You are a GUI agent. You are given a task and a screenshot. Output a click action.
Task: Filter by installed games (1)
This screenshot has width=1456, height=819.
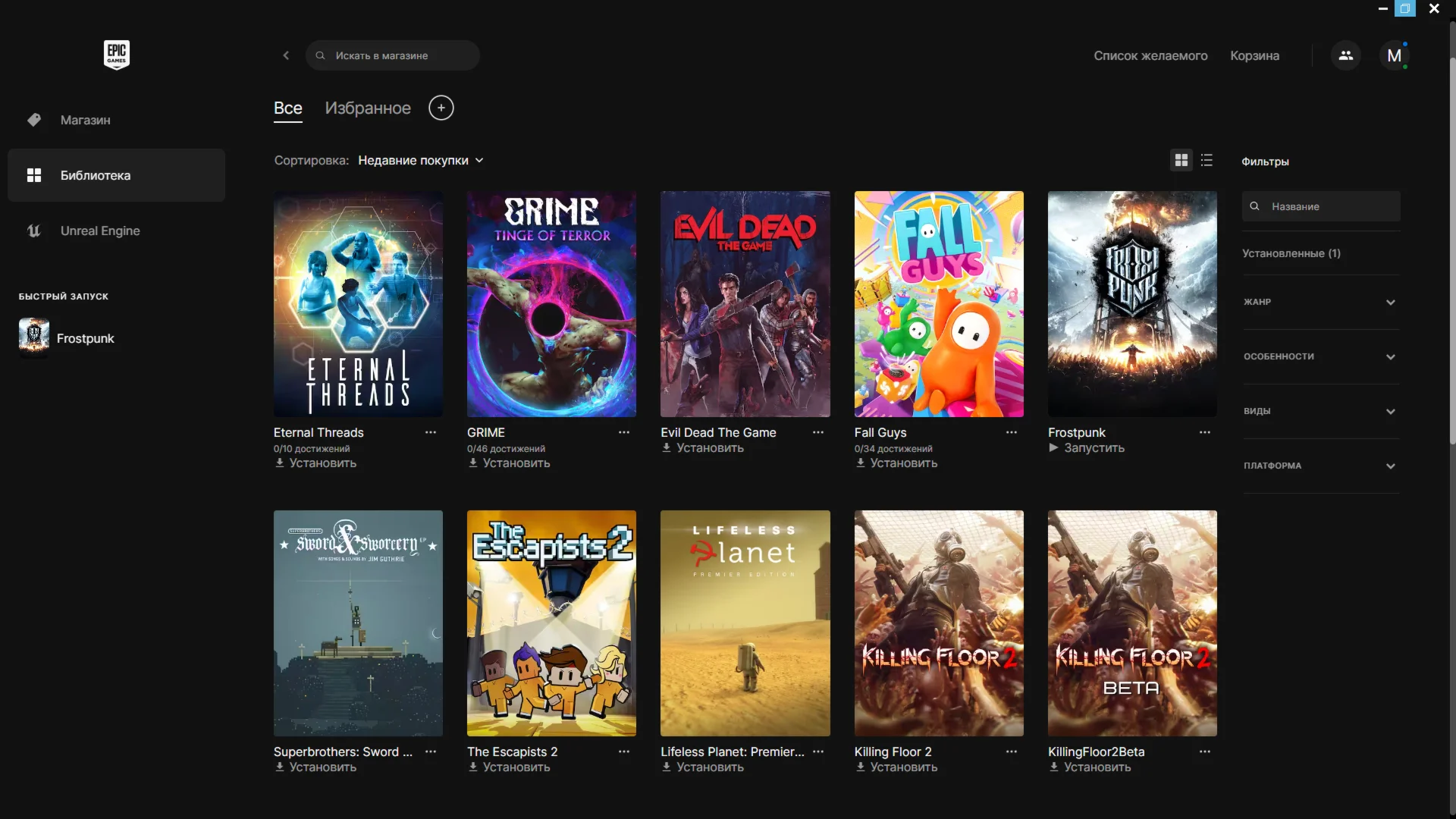(x=1291, y=253)
